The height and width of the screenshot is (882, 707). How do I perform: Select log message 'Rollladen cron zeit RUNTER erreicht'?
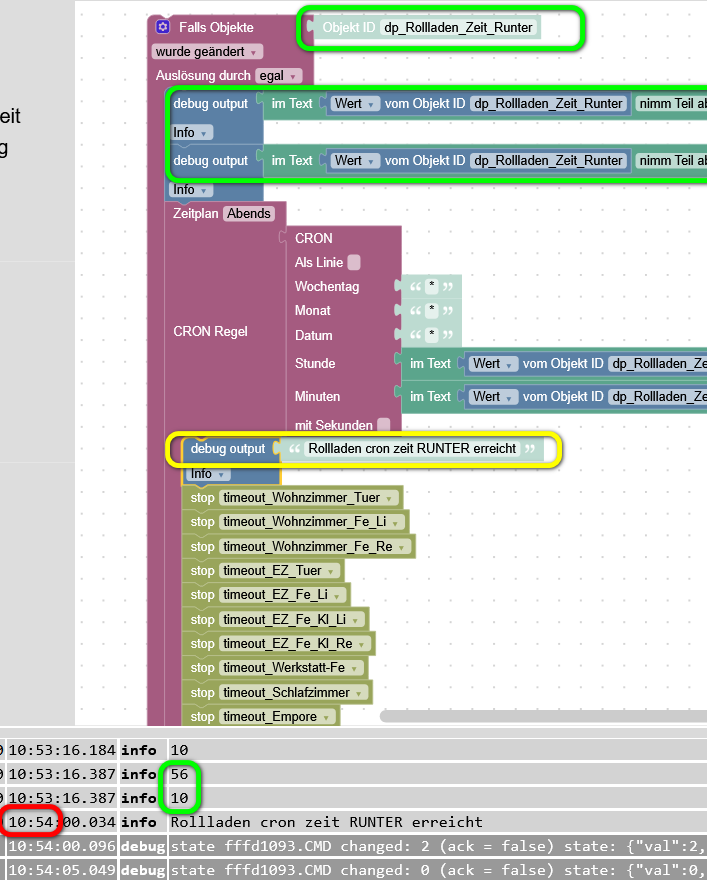click(x=326, y=822)
